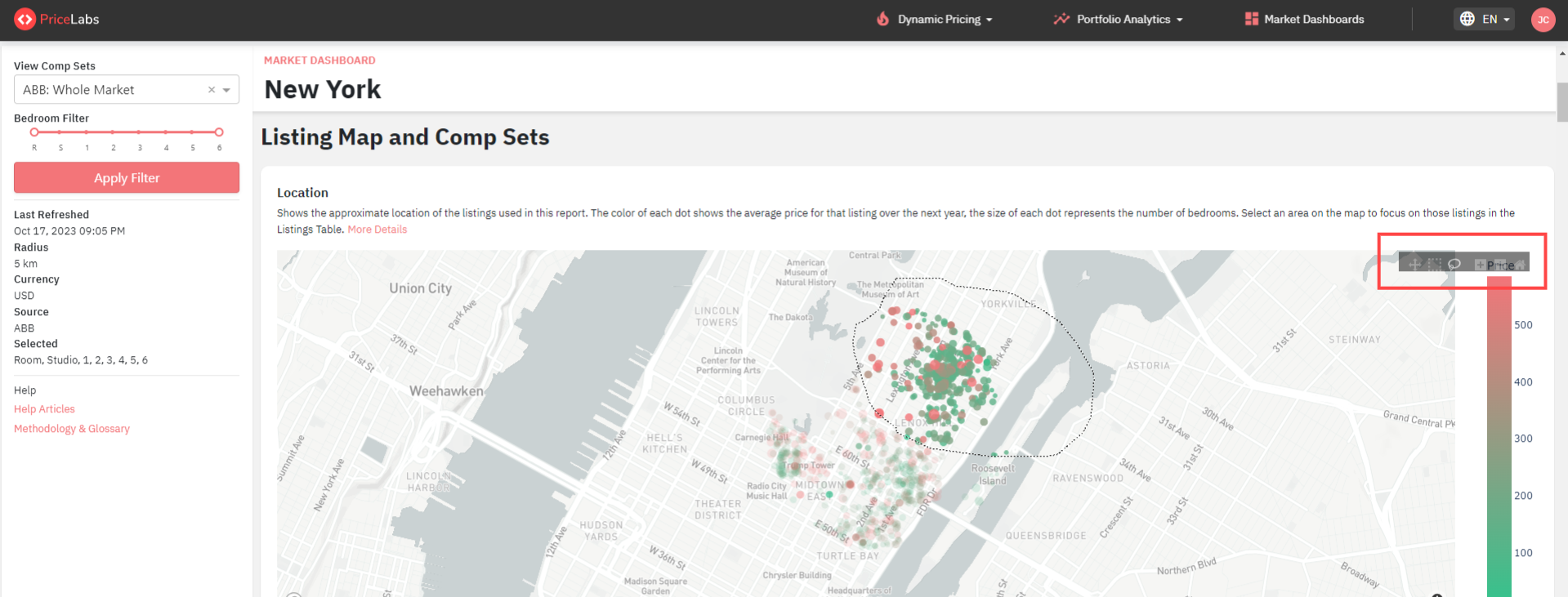The image size is (1568, 597).
Task: Click the THEATER DISTRICT map label
Action: tap(717, 510)
